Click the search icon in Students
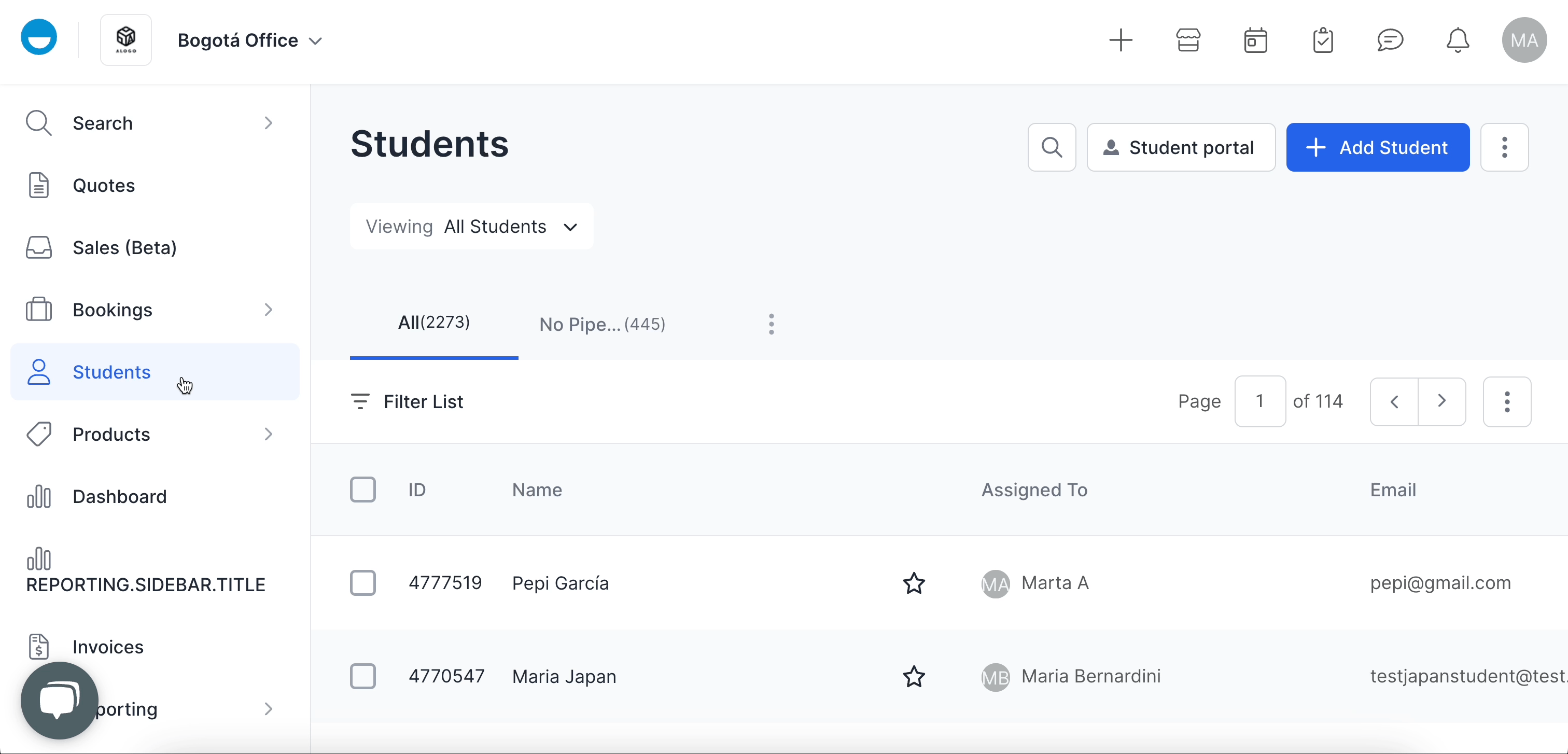 1052,147
